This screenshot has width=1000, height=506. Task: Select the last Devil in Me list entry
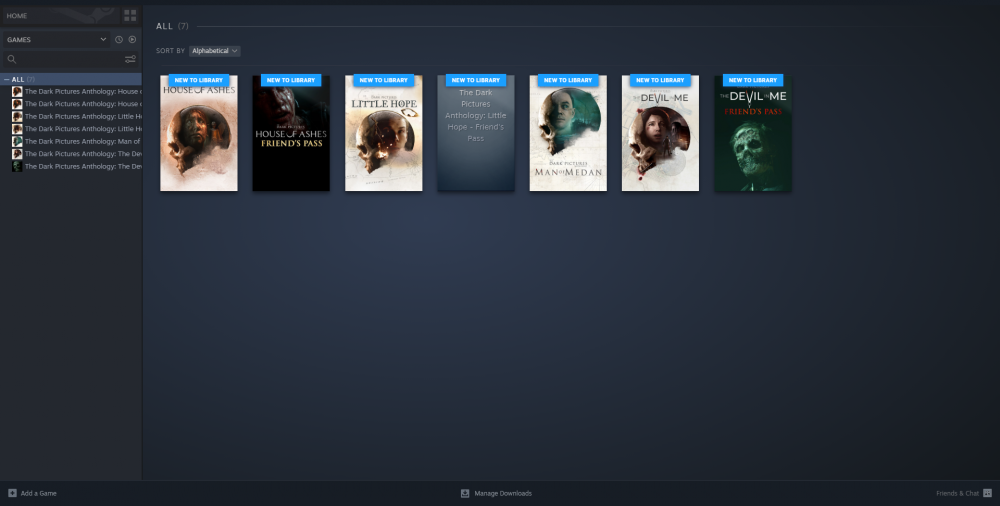tap(80, 166)
